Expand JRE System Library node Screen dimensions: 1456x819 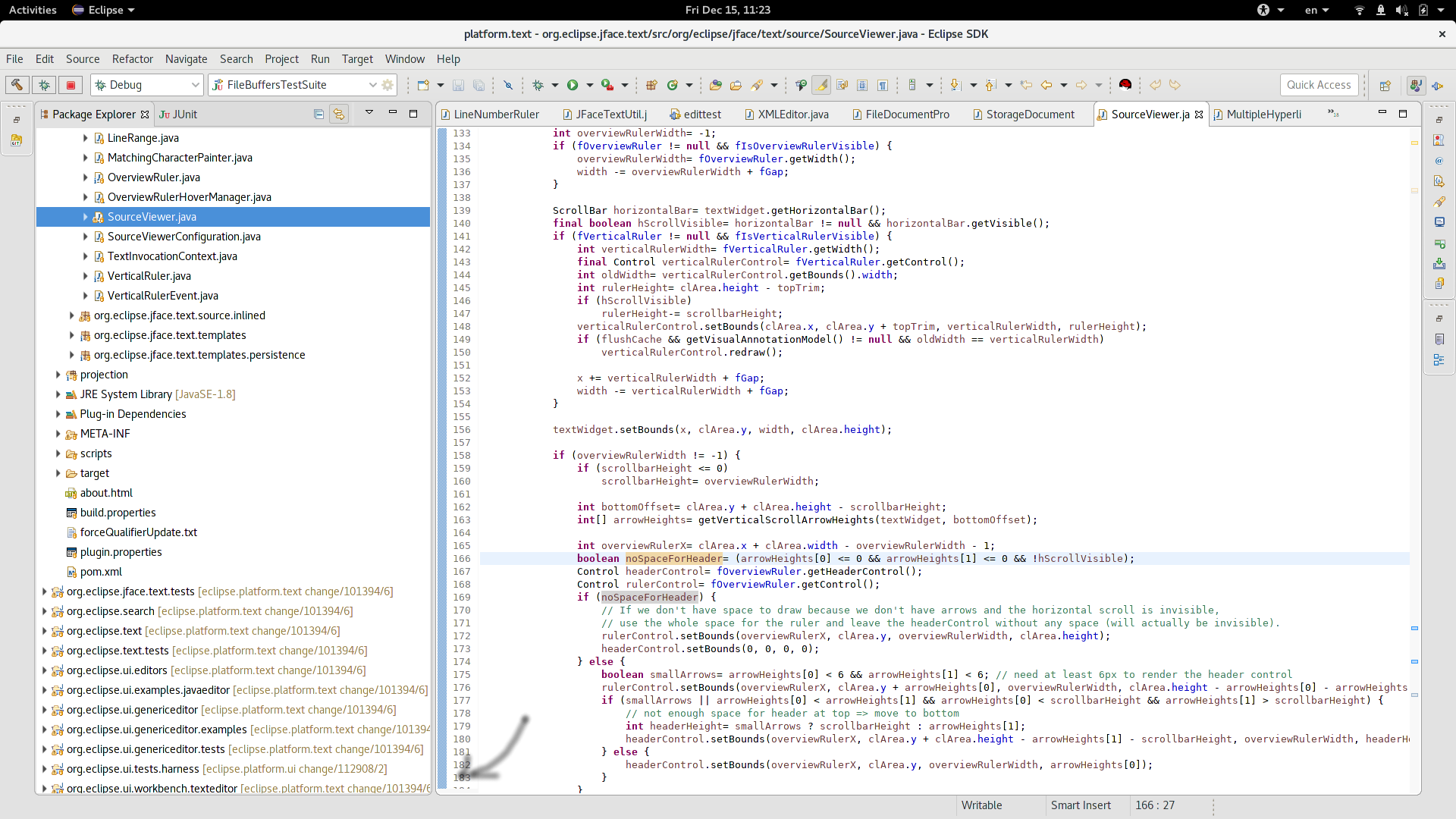(58, 394)
